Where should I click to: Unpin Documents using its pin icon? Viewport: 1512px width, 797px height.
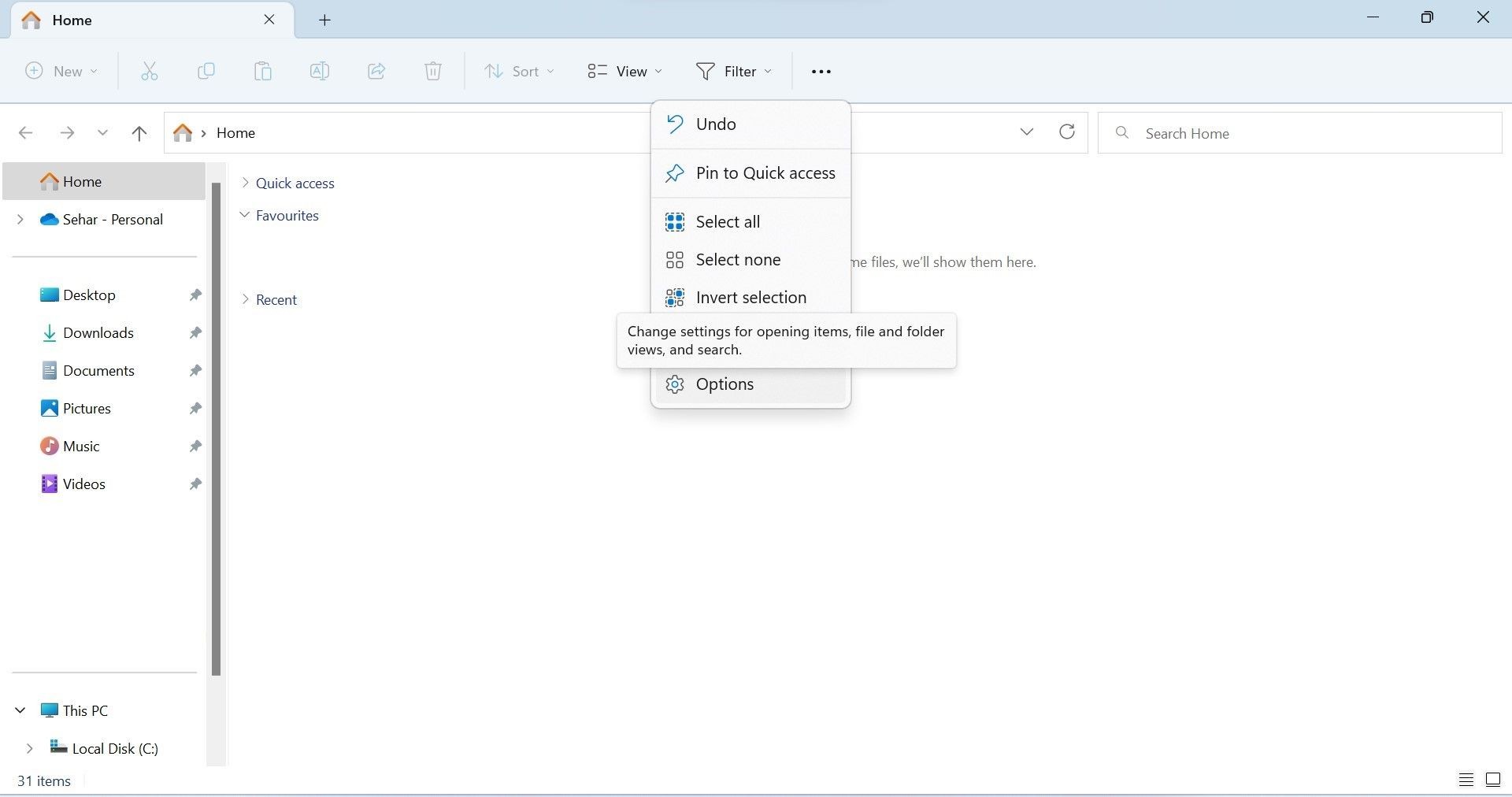[195, 370]
